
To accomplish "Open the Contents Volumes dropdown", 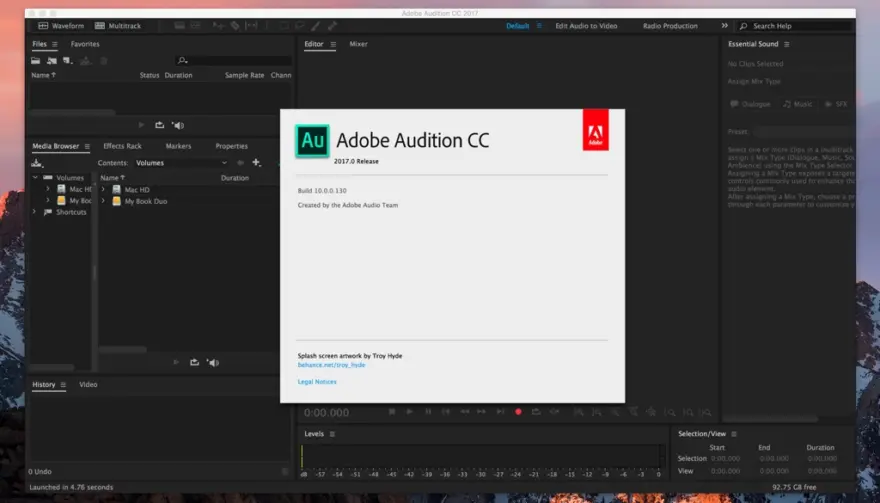I will pyautogui.click(x=181, y=163).
